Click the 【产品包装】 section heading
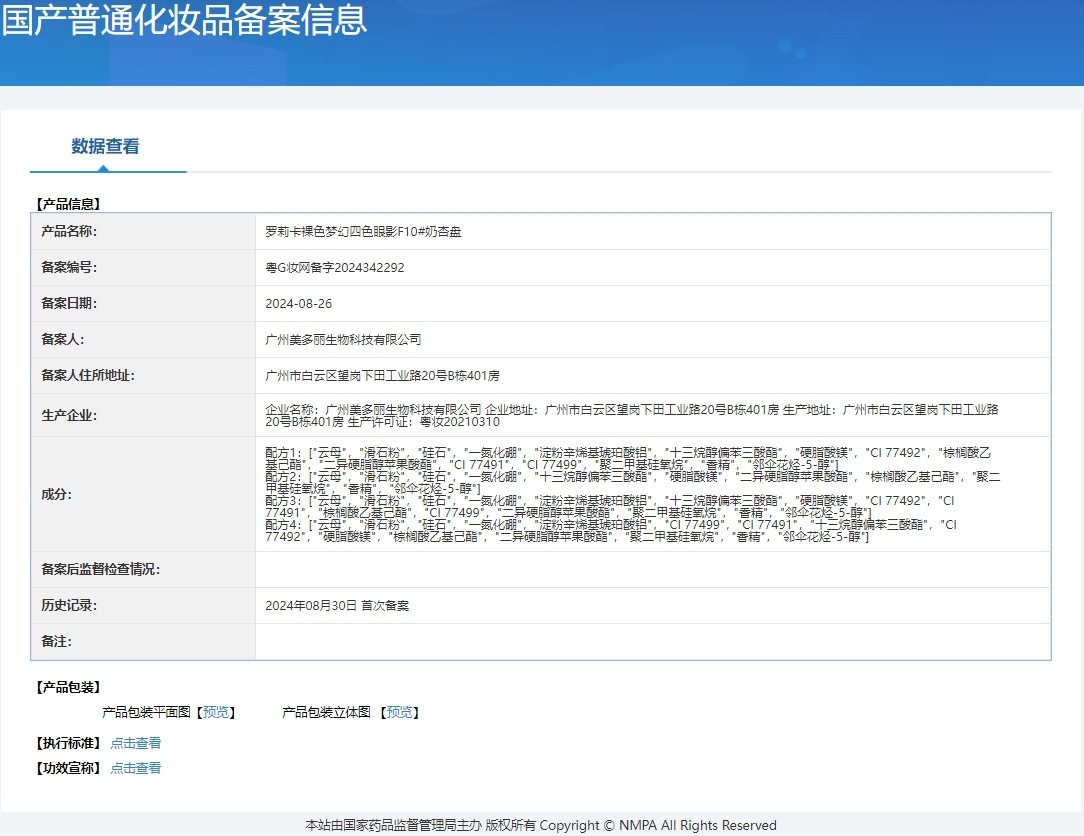Viewport: 1084px width, 836px height. click(x=68, y=687)
